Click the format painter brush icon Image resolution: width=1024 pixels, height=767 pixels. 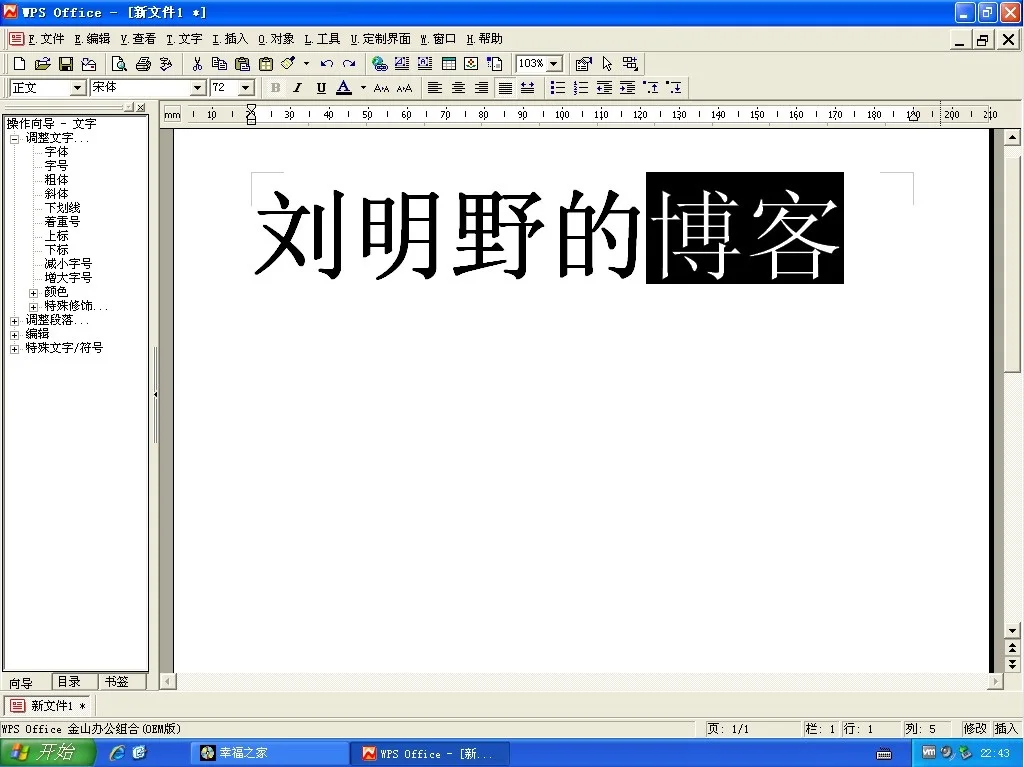point(288,63)
